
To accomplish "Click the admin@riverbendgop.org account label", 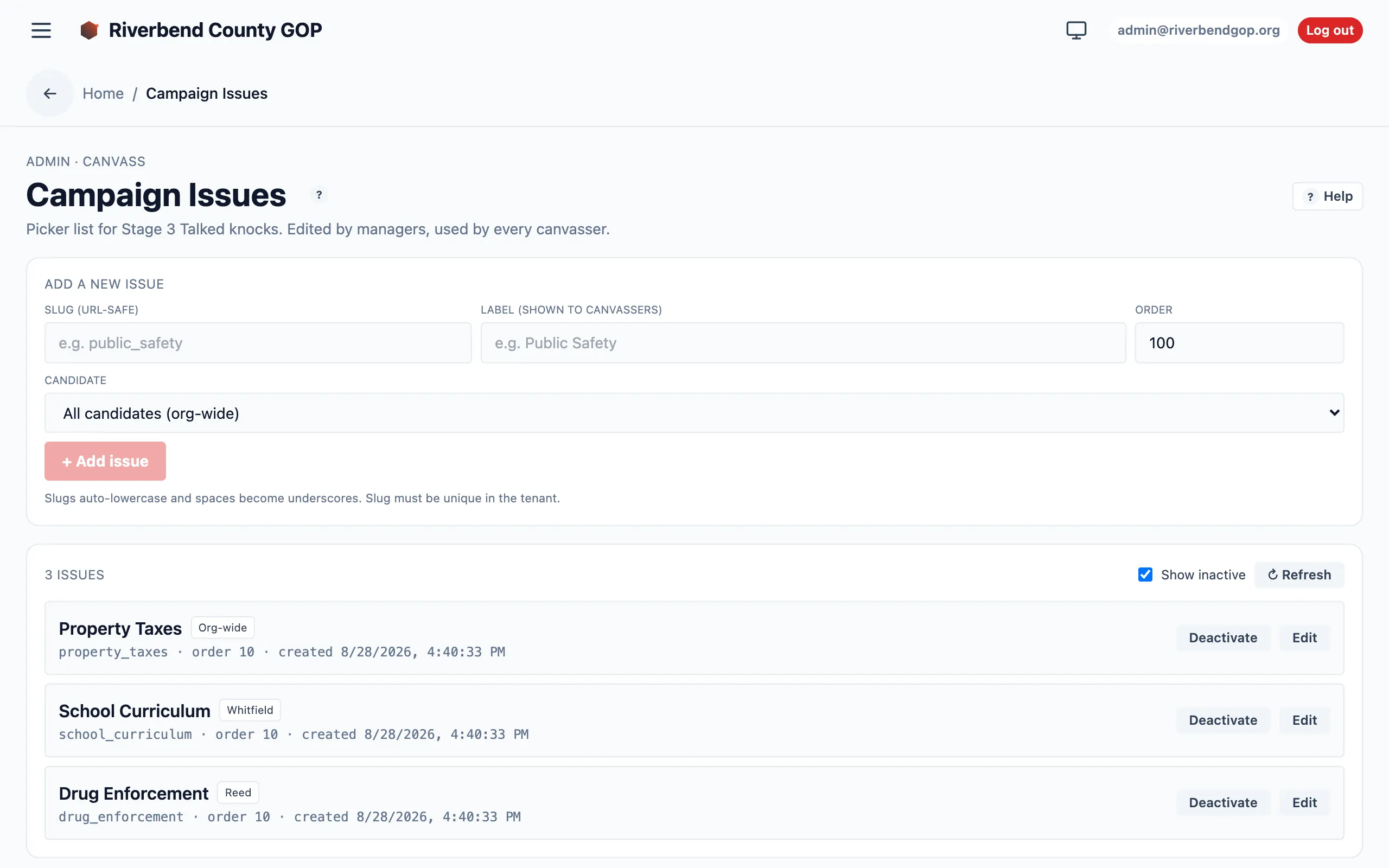I will [1198, 30].
